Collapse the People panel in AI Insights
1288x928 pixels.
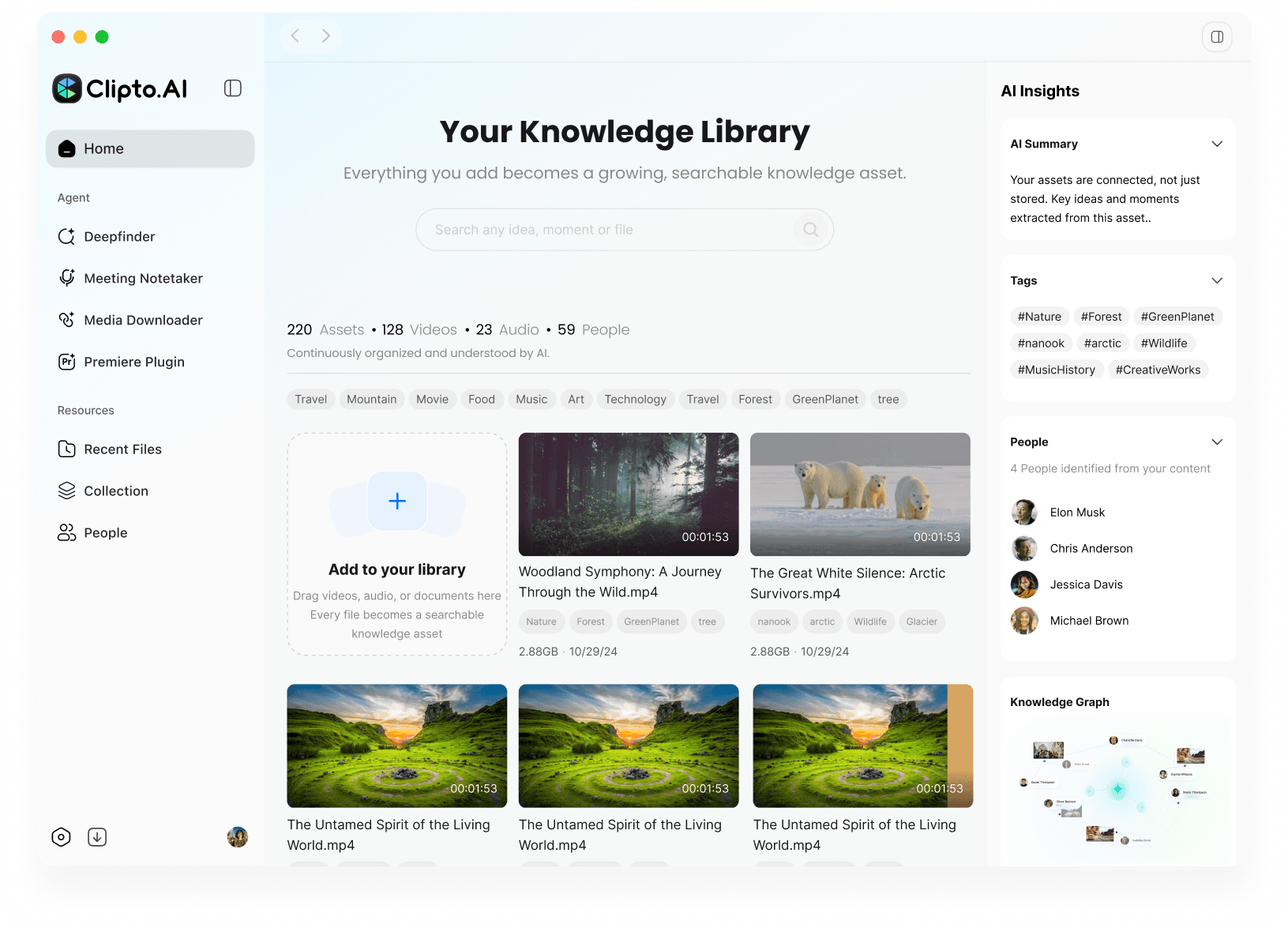coord(1217,441)
